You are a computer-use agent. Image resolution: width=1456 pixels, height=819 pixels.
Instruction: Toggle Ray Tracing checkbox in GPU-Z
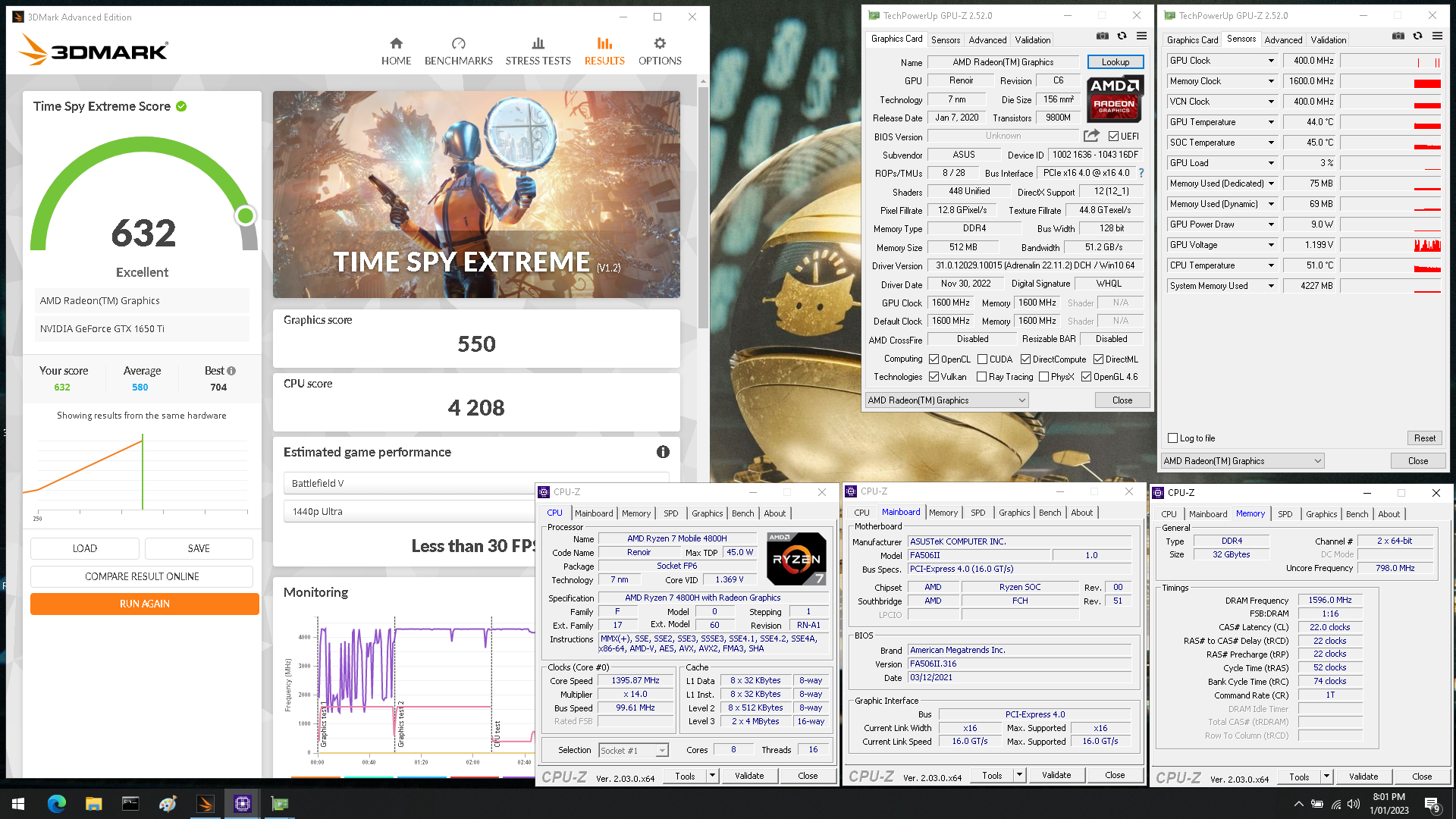click(981, 377)
